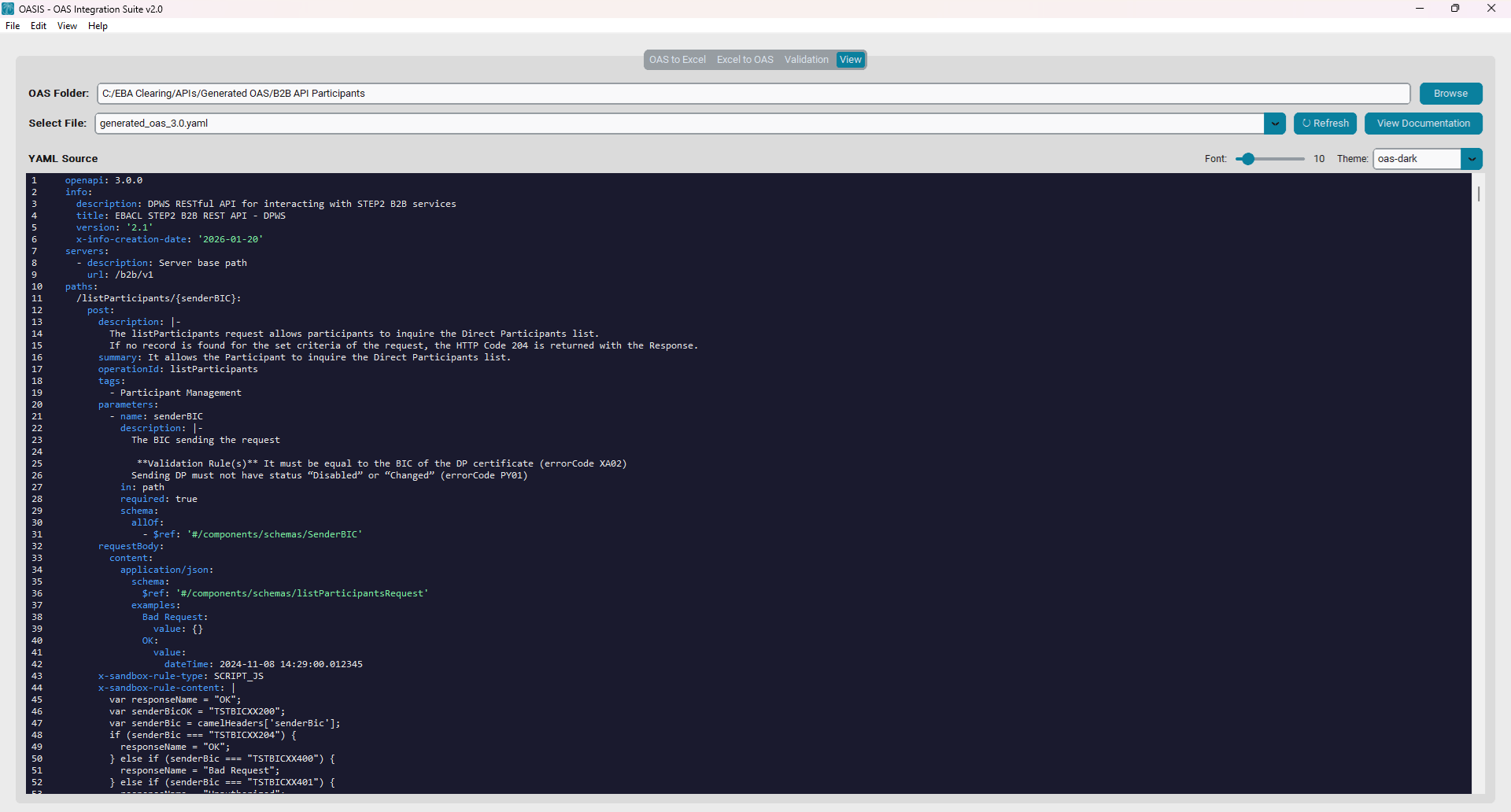Place the cursor in the YAML source editor

click(x=708, y=472)
